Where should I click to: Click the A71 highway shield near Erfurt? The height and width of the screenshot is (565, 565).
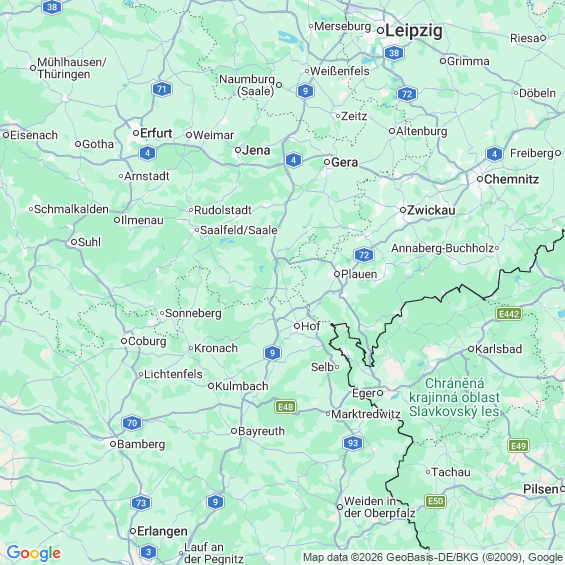[x=162, y=89]
